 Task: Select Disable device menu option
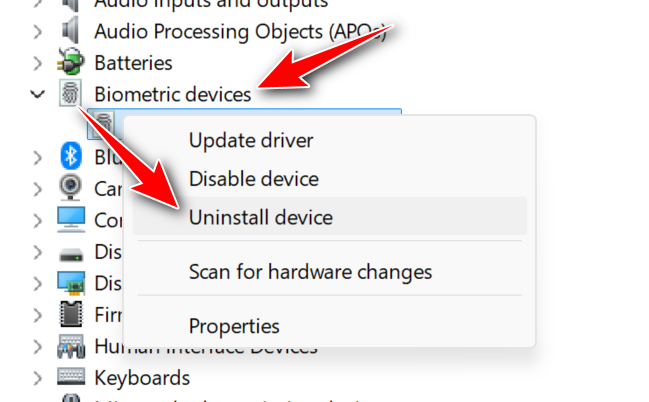[x=253, y=180]
